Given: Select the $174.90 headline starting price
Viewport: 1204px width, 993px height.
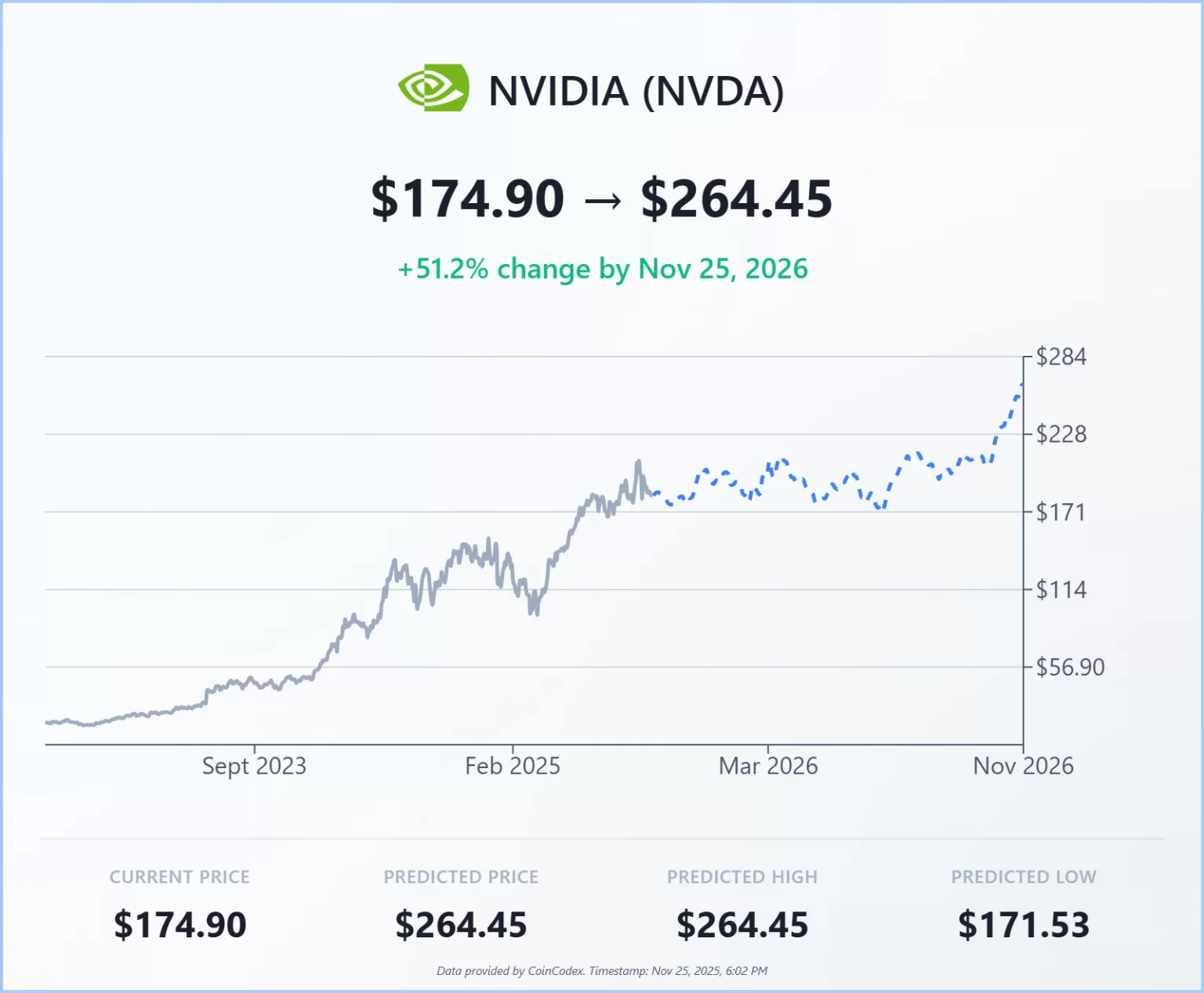Looking at the screenshot, I should click(x=467, y=199).
